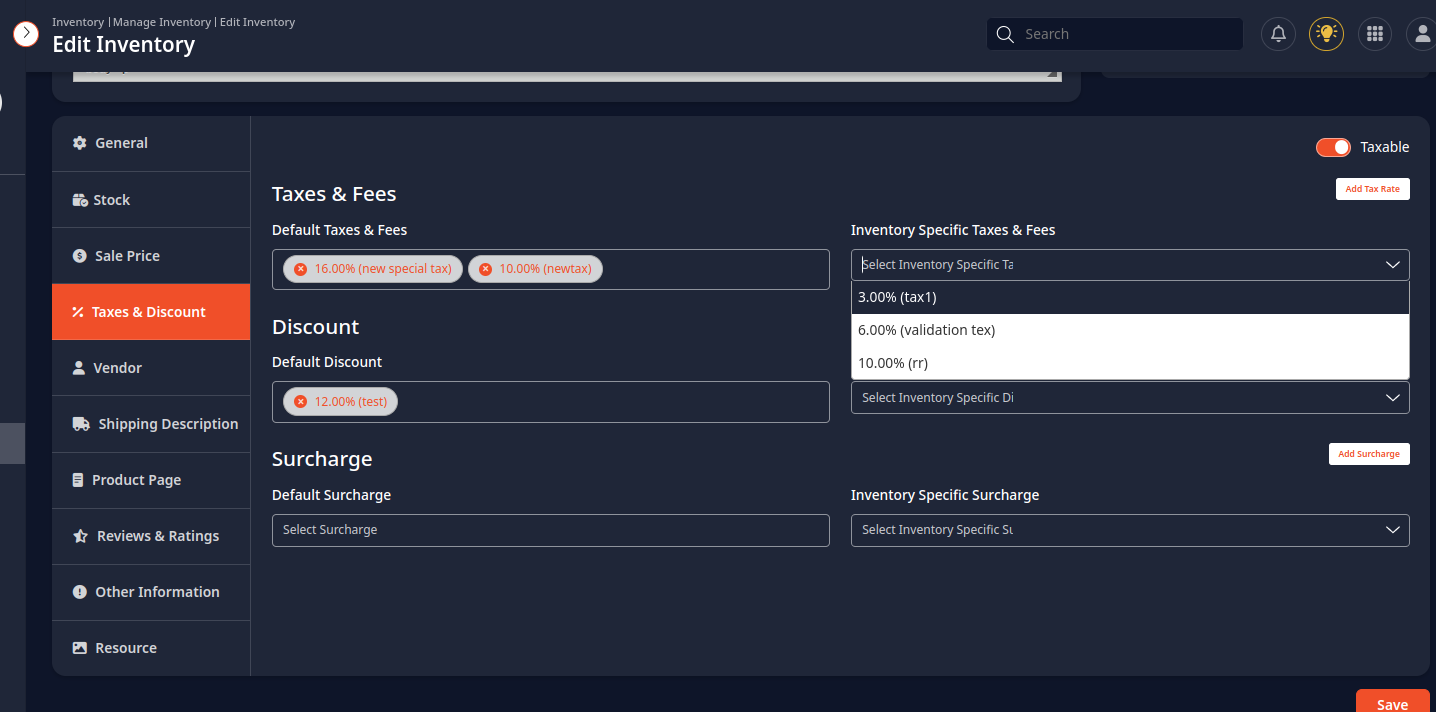Remove the 10.00% (newtax) chip
The width and height of the screenshot is (1436, 712).
(x=485, y=269)
